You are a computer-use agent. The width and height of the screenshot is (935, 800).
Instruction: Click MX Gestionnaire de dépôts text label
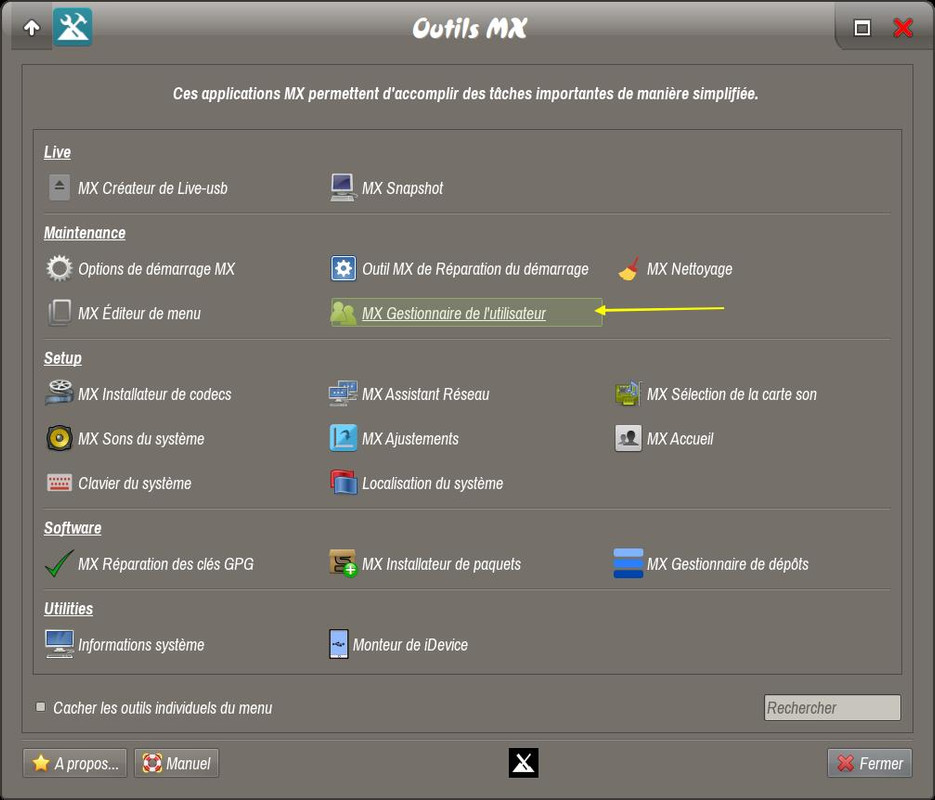coord(727,564)
